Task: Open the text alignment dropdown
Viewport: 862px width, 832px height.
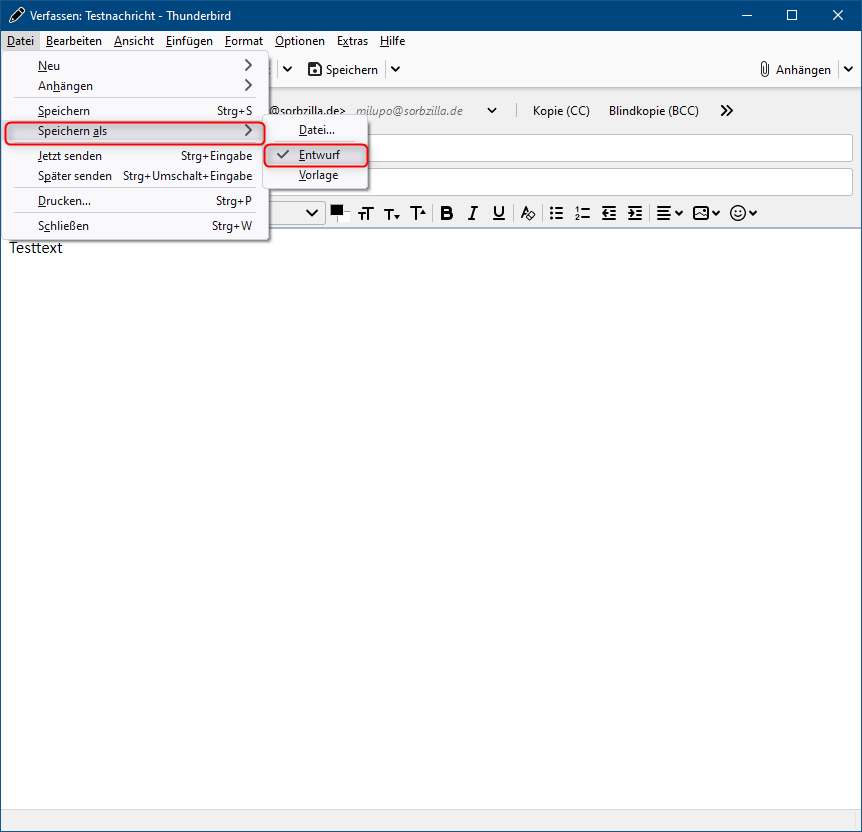Action: pyautogui.click(x=669, y=213)
